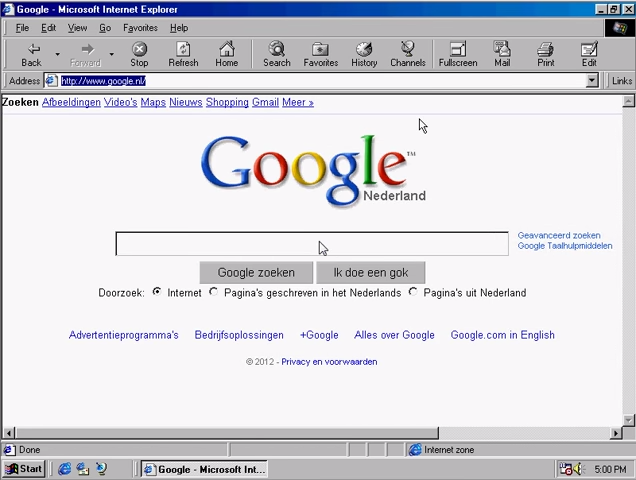This screenshot has height=480, width=636.
Task: Open the Favorites toolbar folder icon
Action: click(x=320, y=54)
